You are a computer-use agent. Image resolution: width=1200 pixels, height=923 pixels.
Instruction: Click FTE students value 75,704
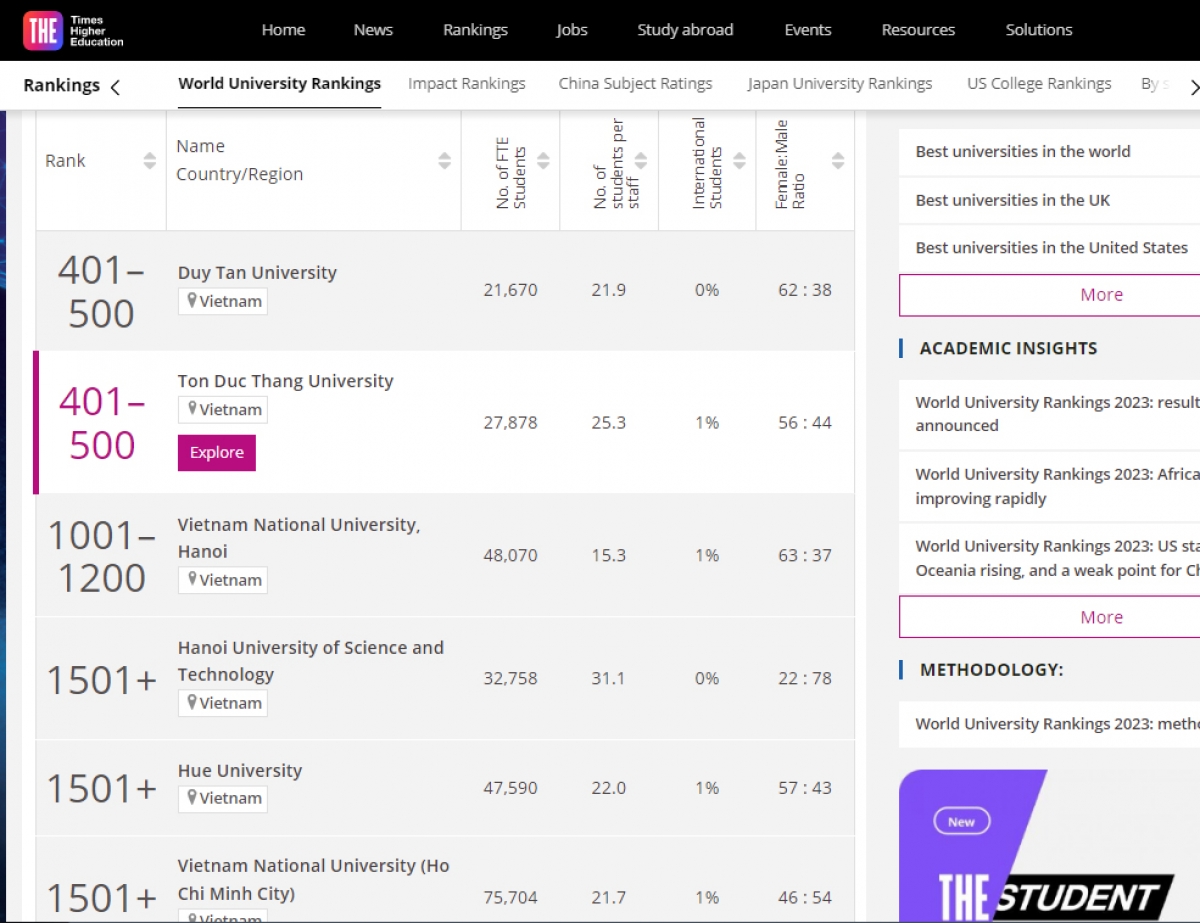point(510,898)
